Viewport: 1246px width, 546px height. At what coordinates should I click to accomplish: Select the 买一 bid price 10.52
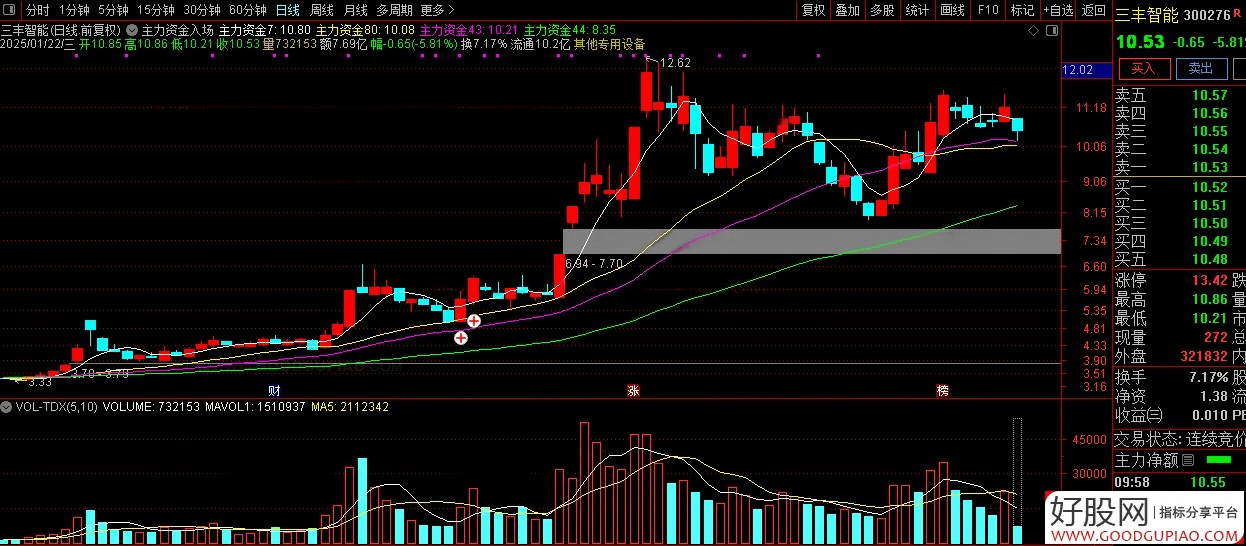pyautogui.click(x=1209, y=187)
